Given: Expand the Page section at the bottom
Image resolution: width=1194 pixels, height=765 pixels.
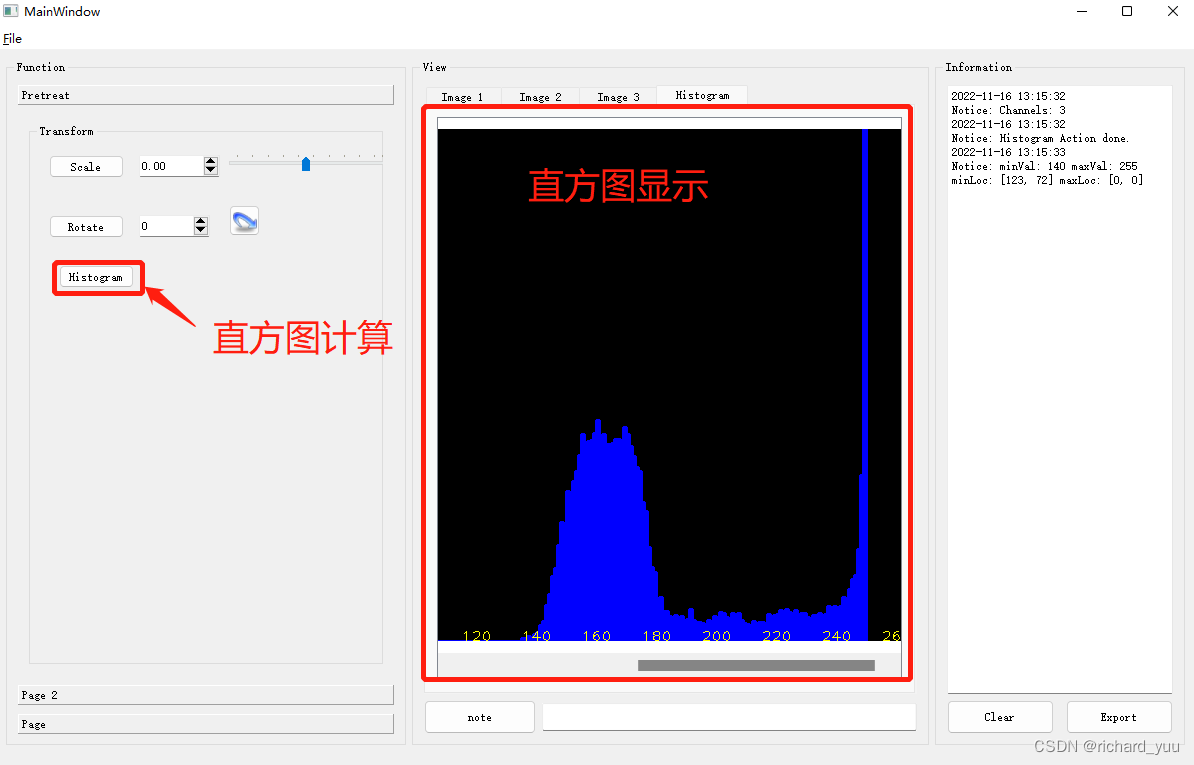Looking at the screenshot, I should pyautogui.click(x=205, y=723).
